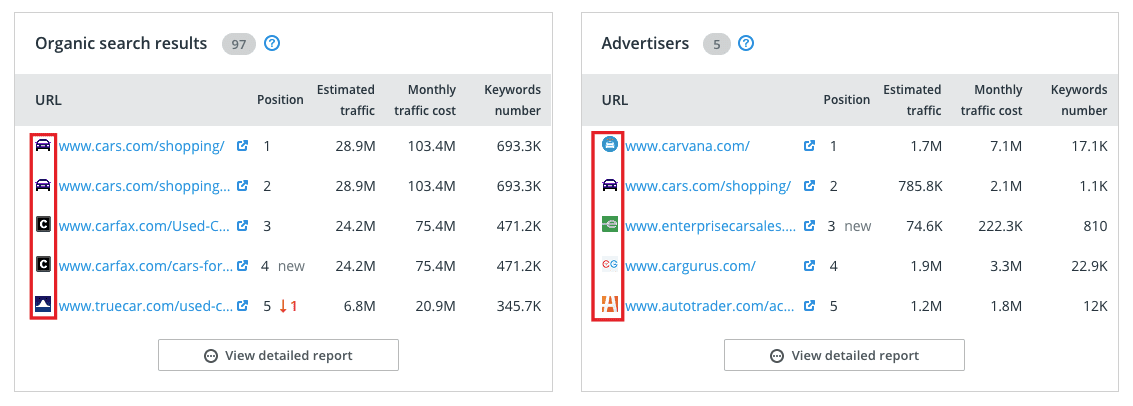
Task: Open www.carvana.com/ link
Action: [687, 146]
